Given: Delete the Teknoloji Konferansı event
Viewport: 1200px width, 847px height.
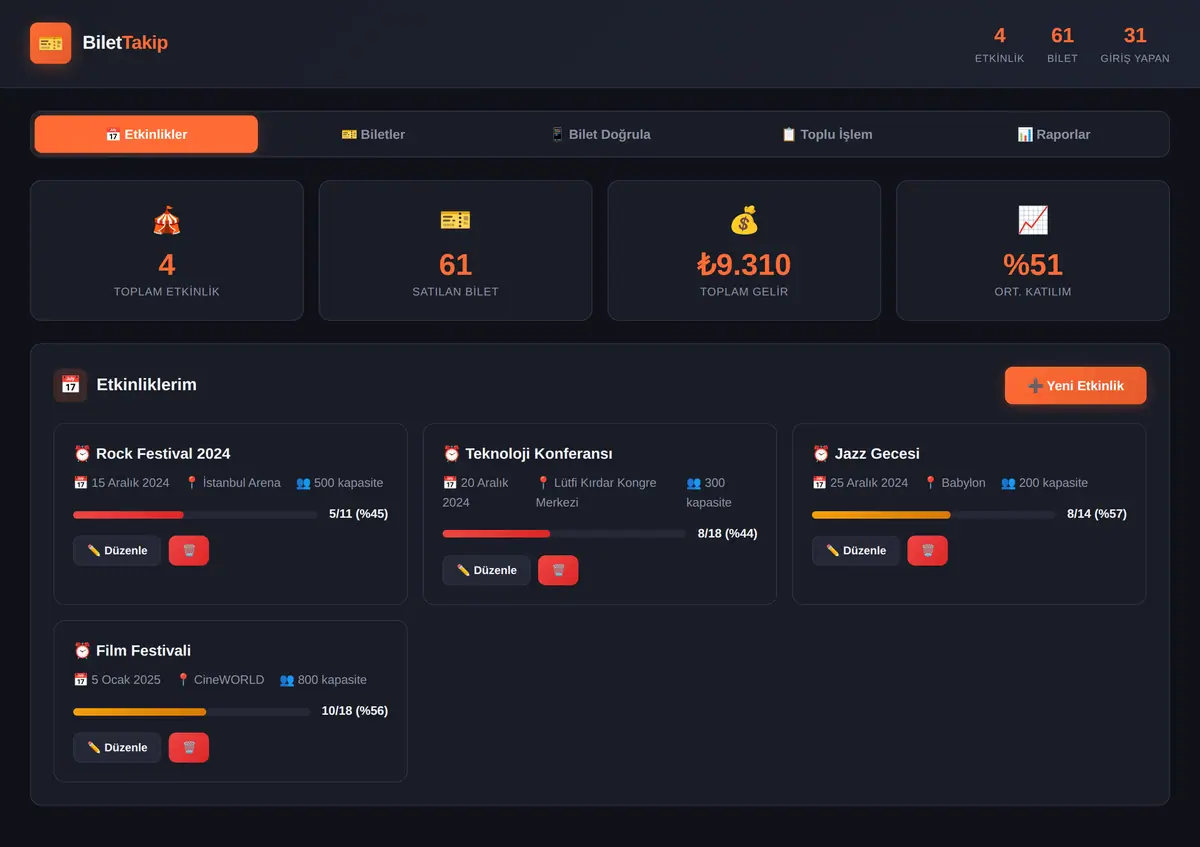Looking at the screenshot, I should (x=558, y=570).
